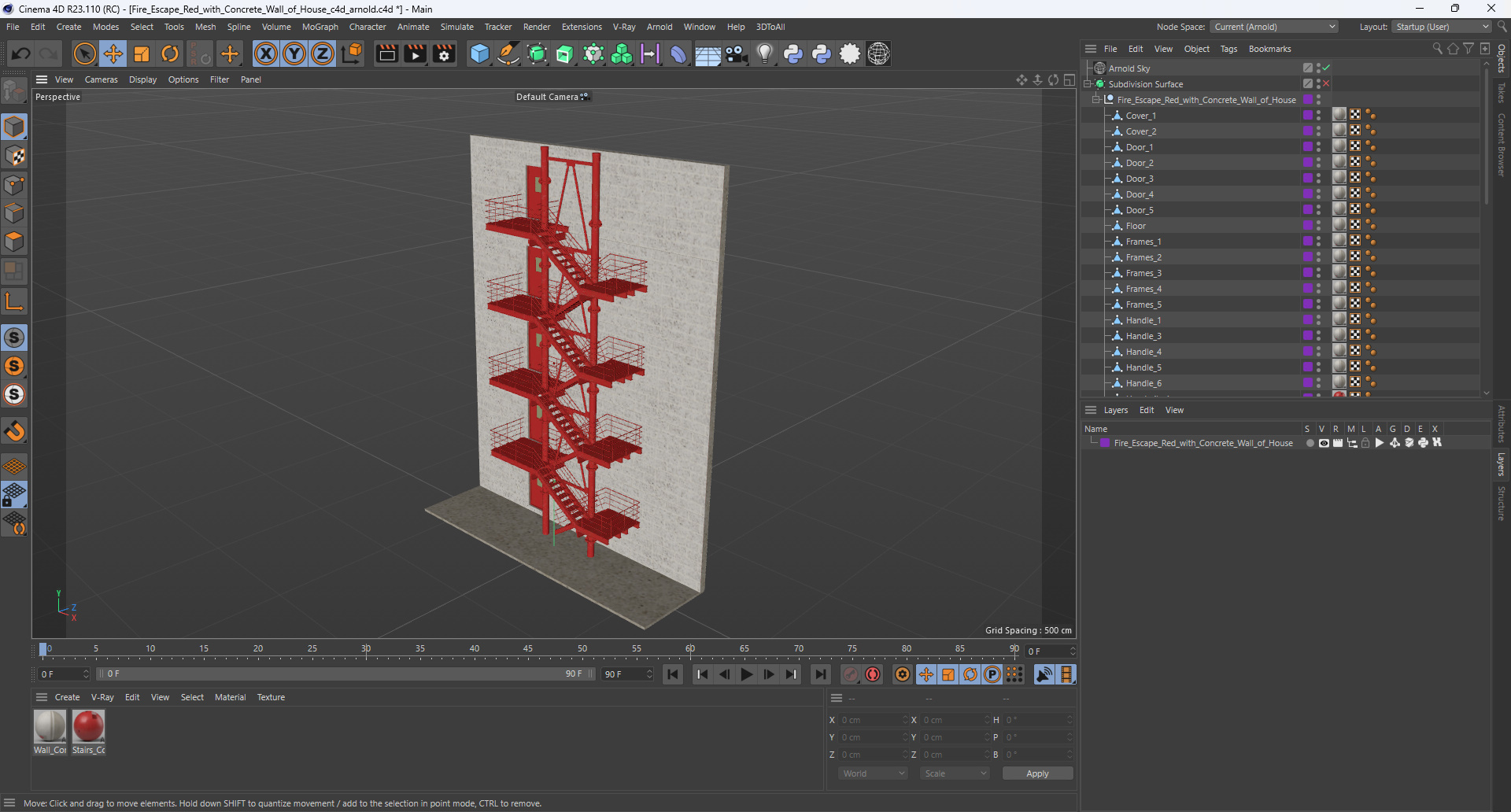1511x812 pixels.
Task: Open Render to Picture Viewer
Action: tap(415, 54)
